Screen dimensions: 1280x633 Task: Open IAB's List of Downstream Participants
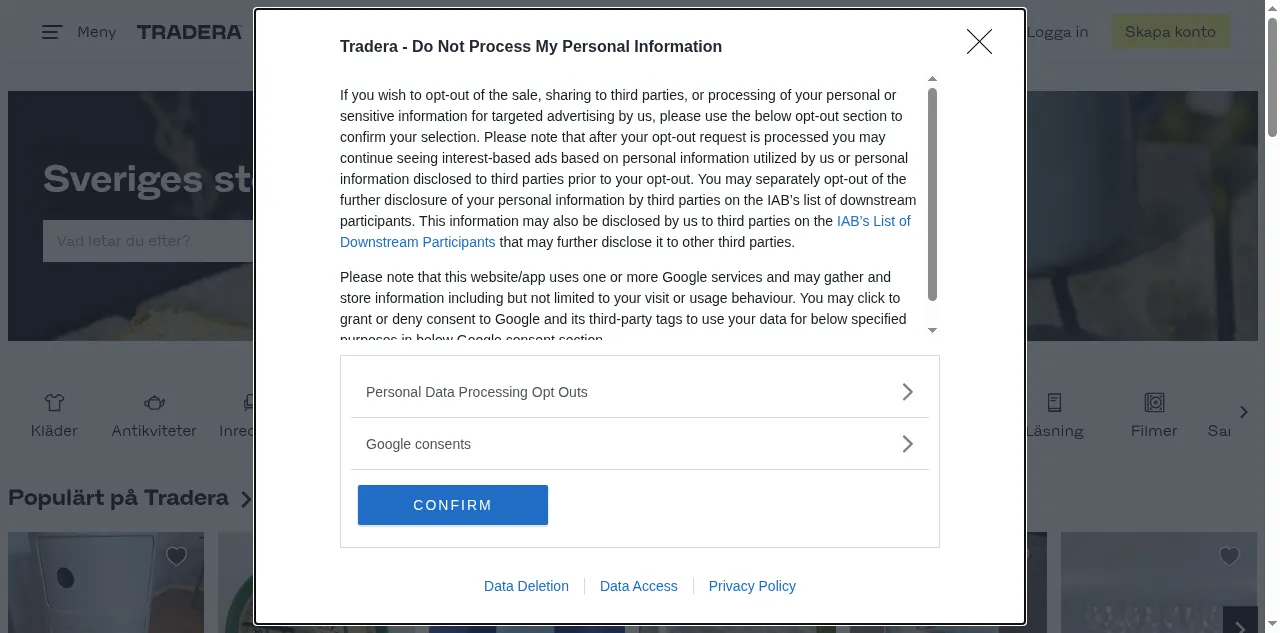[873, 221]
